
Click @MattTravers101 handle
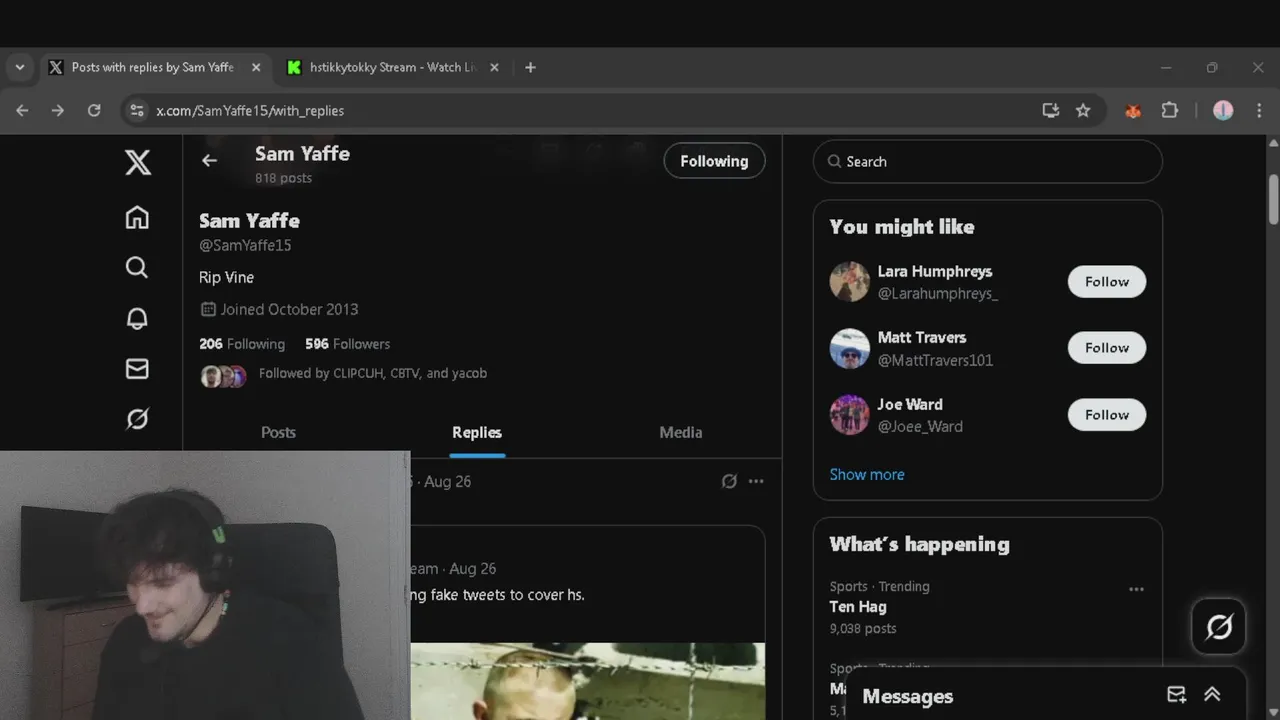click(935, 360)
